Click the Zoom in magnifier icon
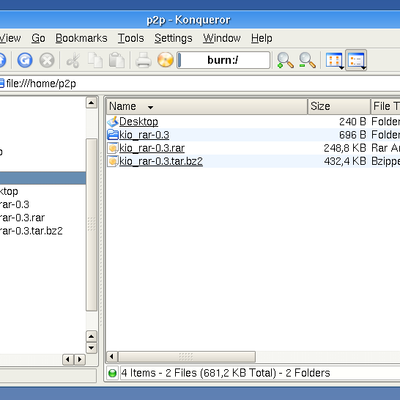The height and width of the screenshot is (400, 400). coord(285,60)
